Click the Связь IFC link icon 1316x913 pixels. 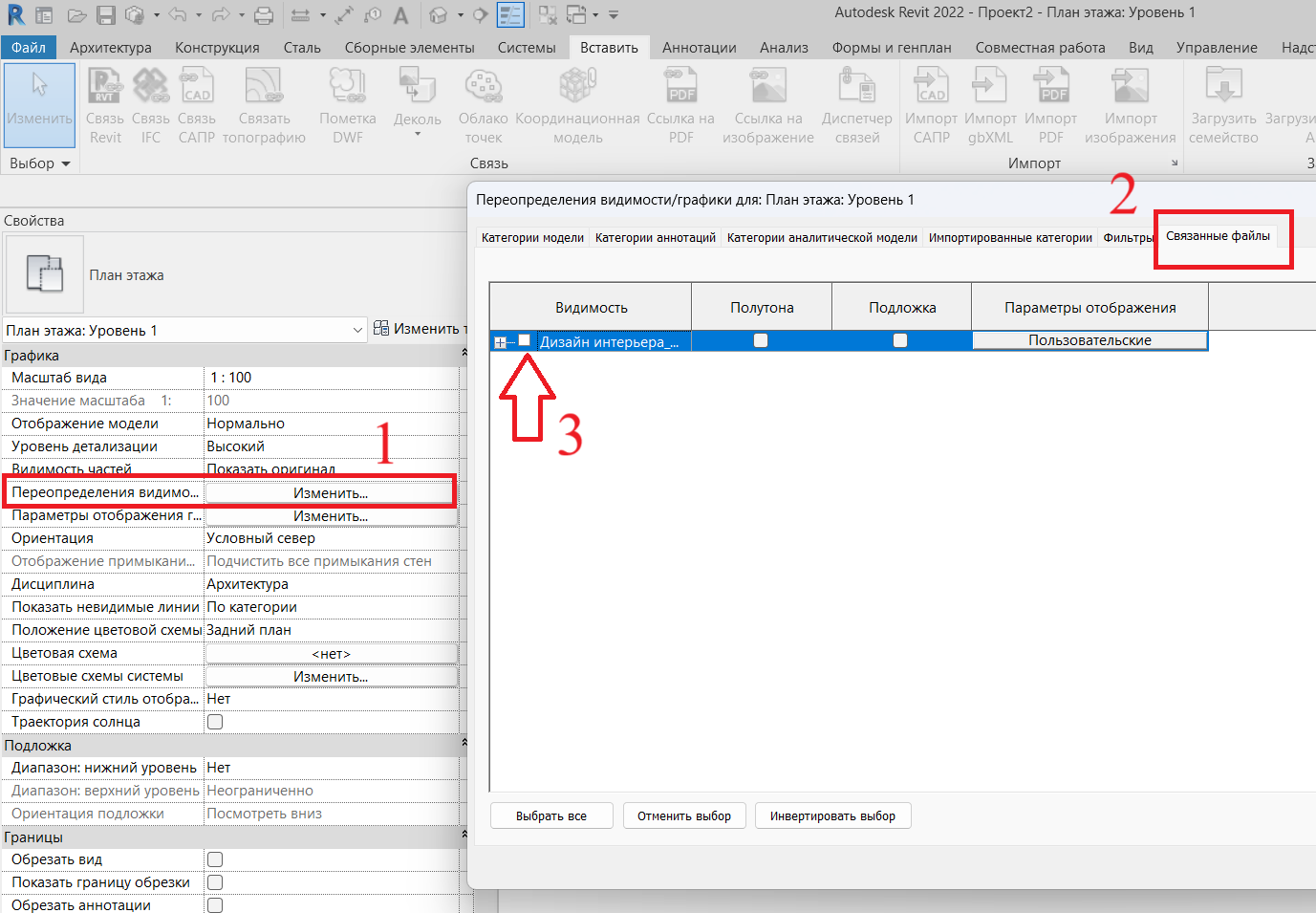(x=150, y=86)
